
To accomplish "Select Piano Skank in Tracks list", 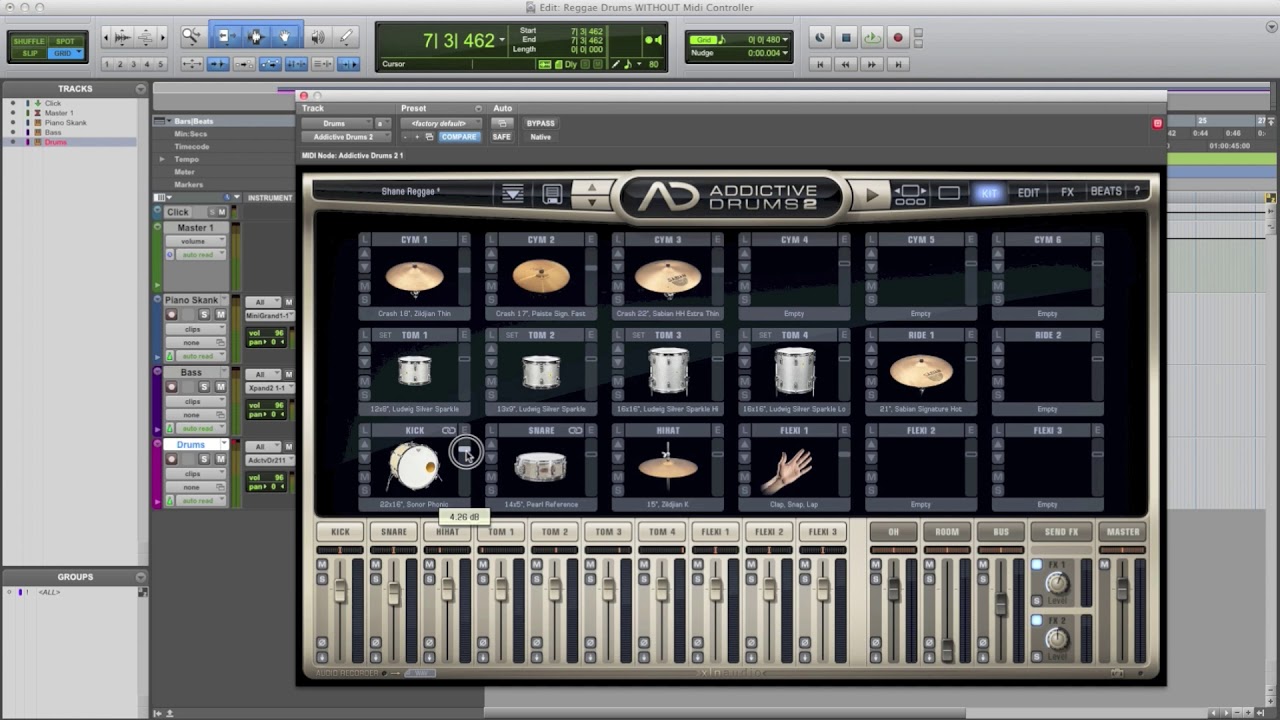I will click(x=65, y=122).
